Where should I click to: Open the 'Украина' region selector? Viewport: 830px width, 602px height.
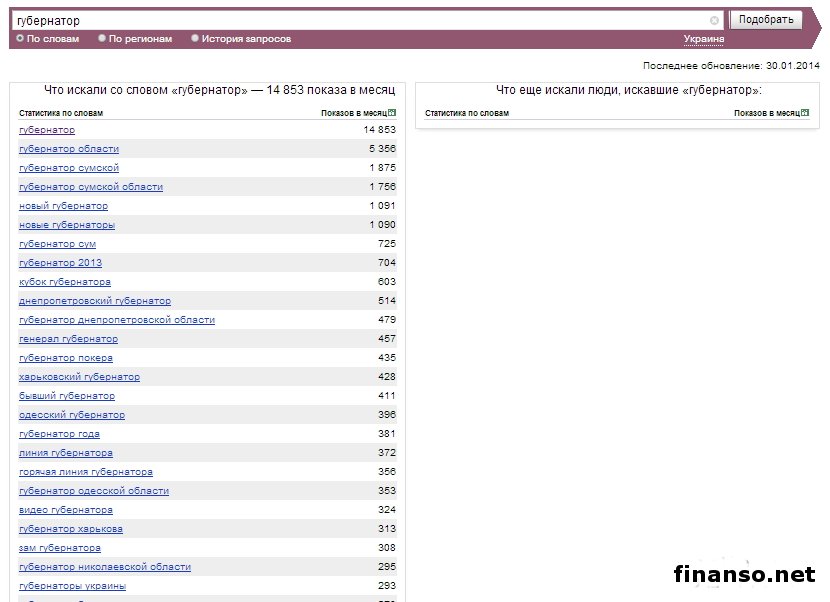pos(704,39)
